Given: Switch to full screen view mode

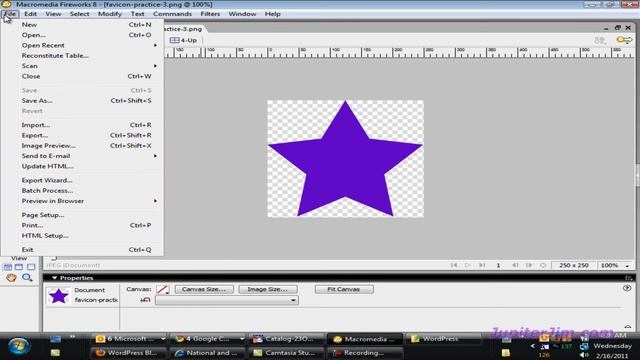Looking at the screenshot, I should pos(31,267).
